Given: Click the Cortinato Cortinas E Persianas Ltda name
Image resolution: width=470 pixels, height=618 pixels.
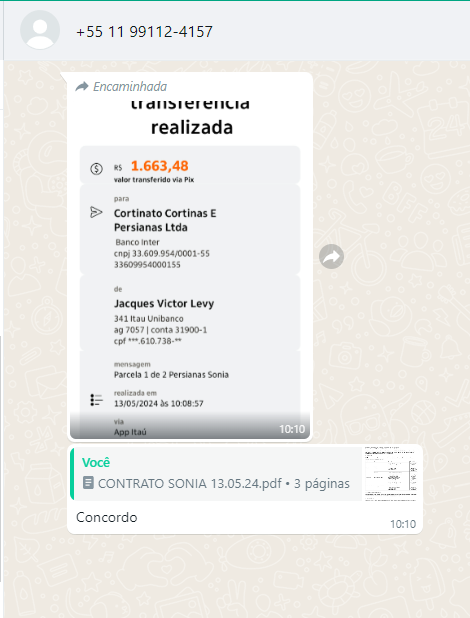Looking at the screenshot, I should (165, 220).
